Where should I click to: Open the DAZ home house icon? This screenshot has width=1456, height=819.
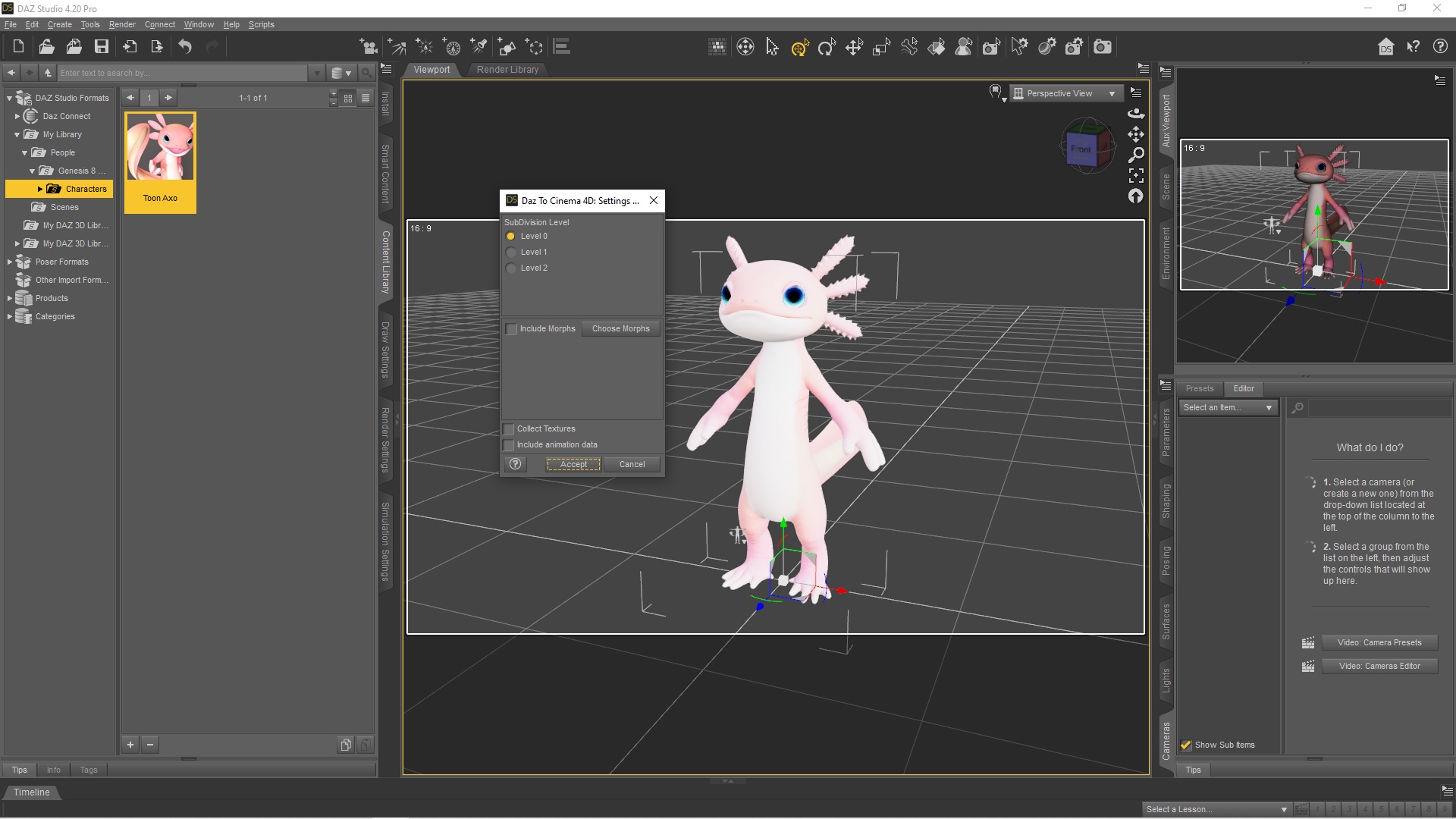tap(1386, 47)
